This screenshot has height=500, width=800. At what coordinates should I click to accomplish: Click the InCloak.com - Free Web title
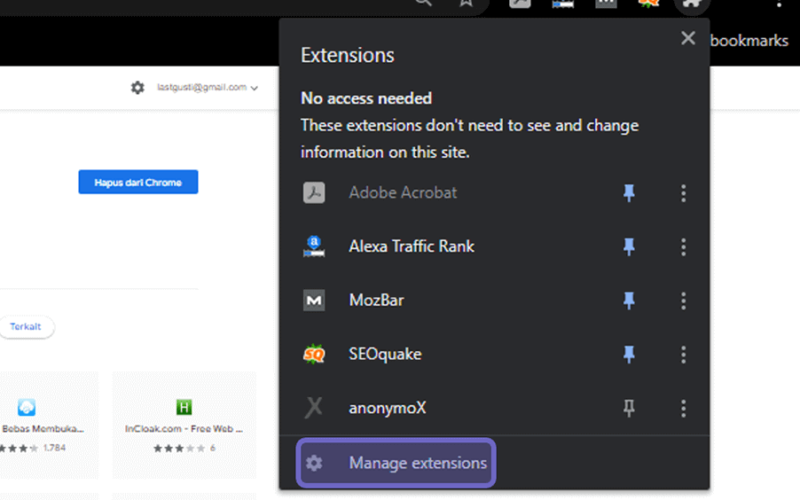tap(184, 429)
